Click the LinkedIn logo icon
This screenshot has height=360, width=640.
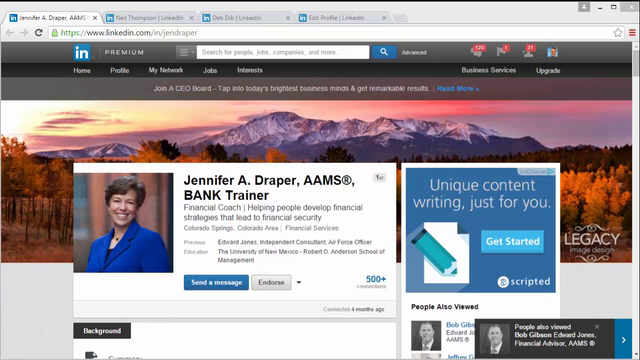click(x=82, y=52)
